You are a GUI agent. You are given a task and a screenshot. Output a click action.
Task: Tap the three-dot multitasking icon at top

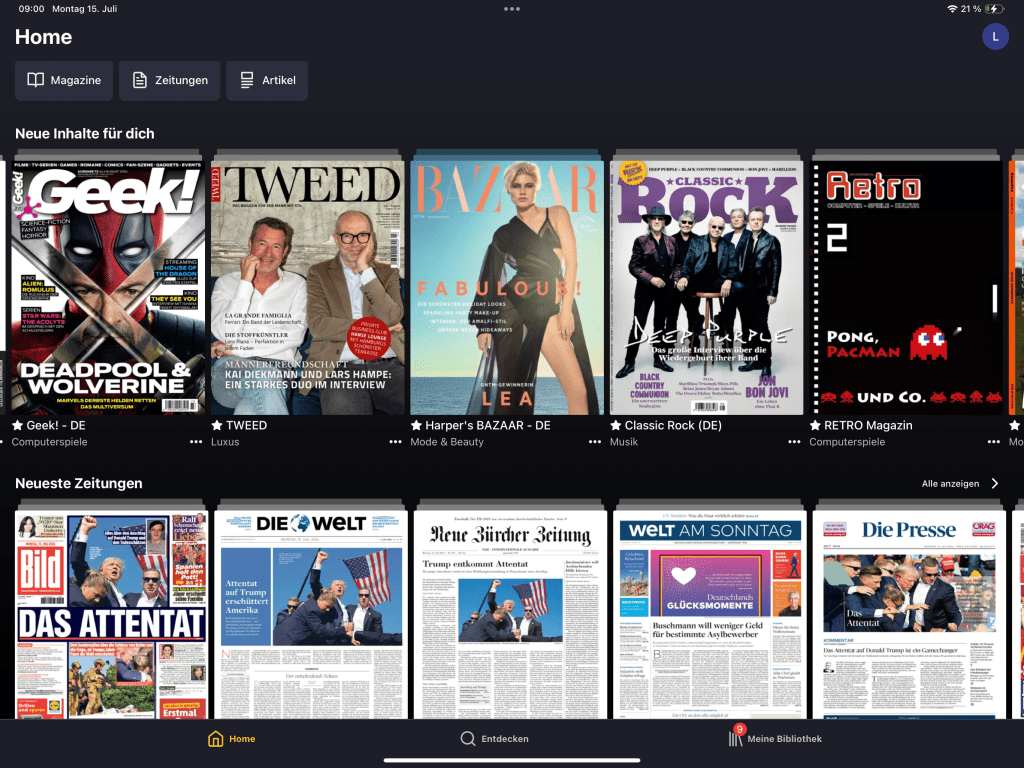[512, 9]
